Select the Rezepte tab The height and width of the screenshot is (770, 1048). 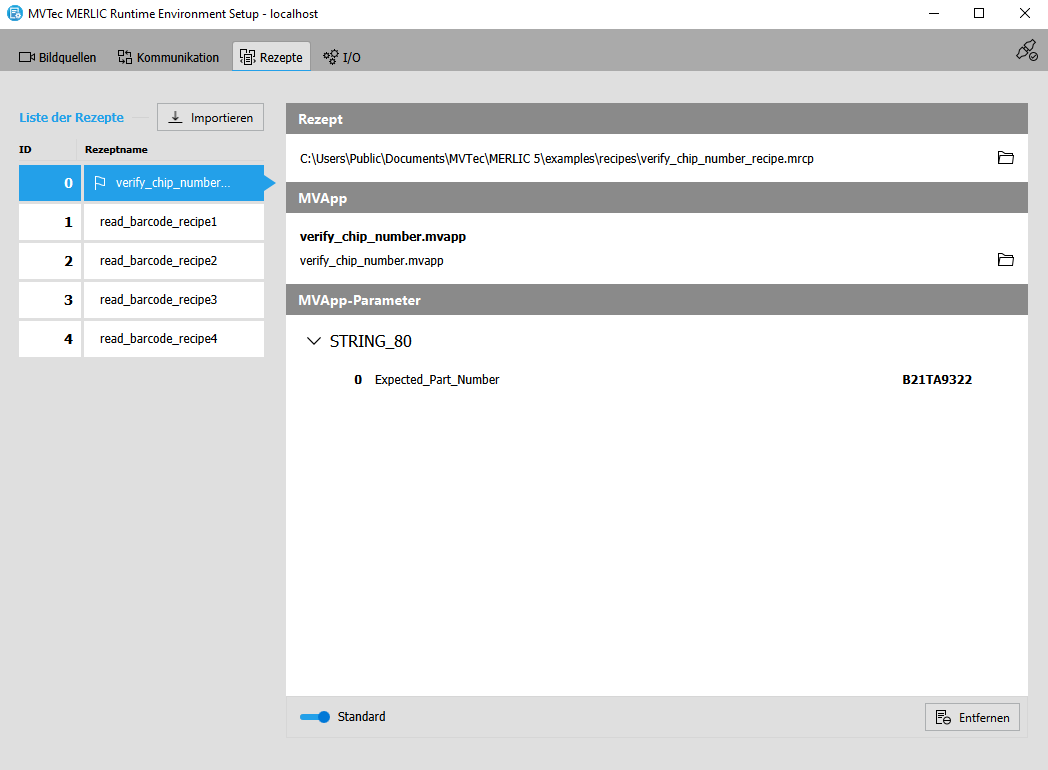[x=271, y=57]
